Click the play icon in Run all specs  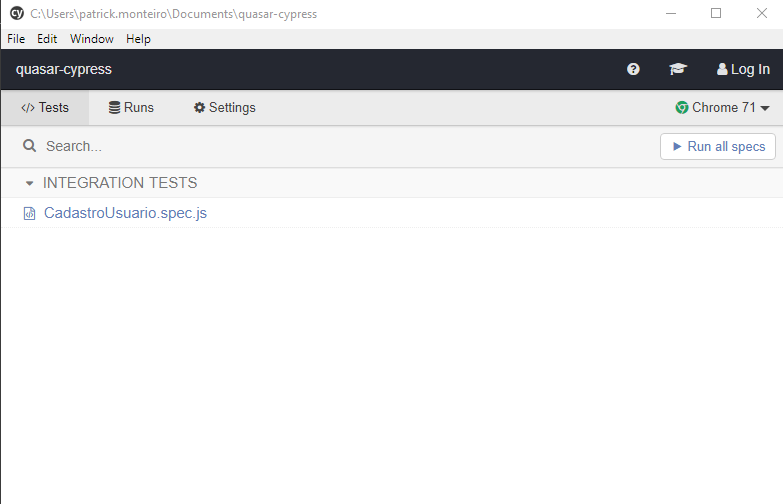click(x=677, y=147)
